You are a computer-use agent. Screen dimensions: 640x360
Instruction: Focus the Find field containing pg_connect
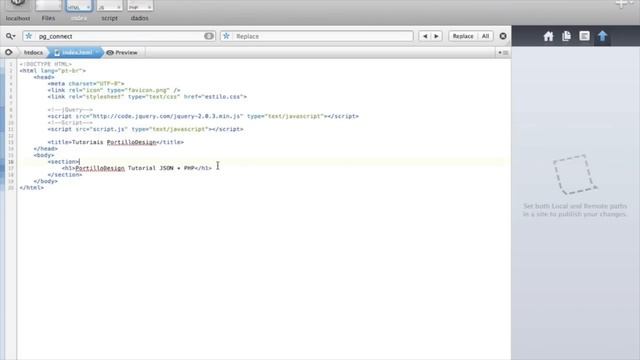pyautogui.click(x=119, y=36)
